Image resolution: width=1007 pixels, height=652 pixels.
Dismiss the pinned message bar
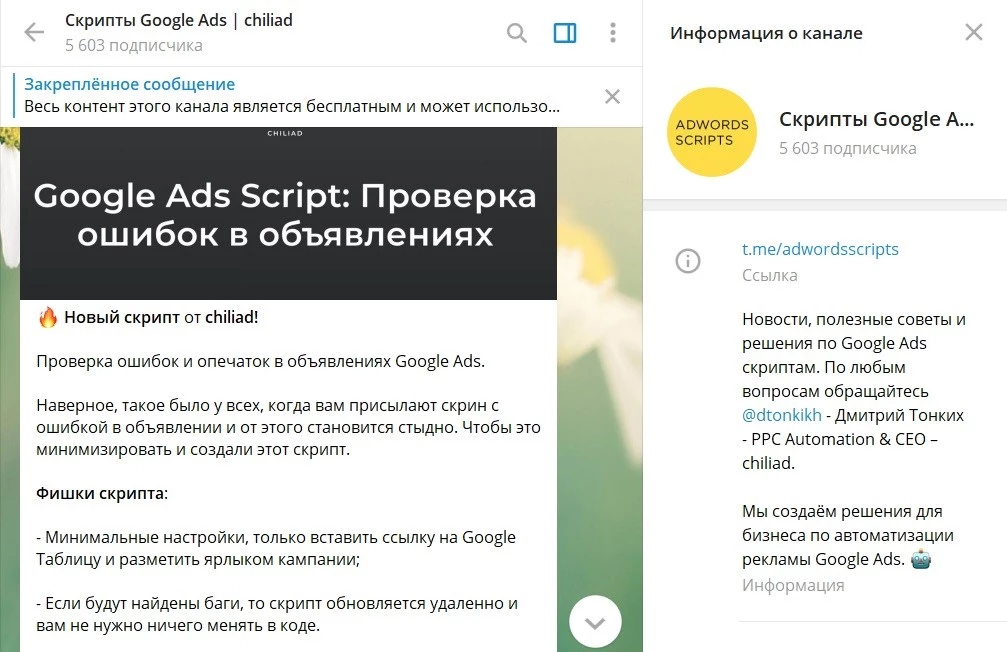click(612, 96)
